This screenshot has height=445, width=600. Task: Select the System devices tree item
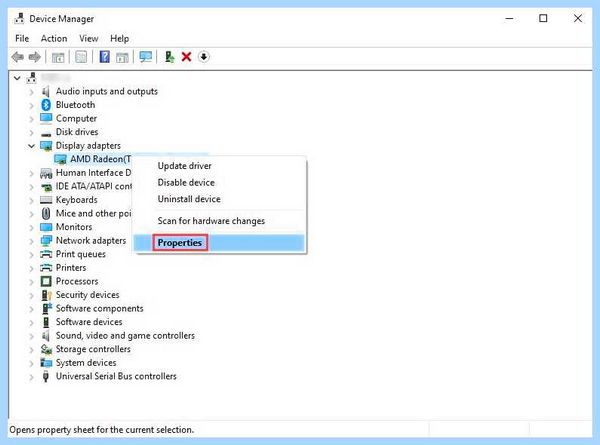86,363
